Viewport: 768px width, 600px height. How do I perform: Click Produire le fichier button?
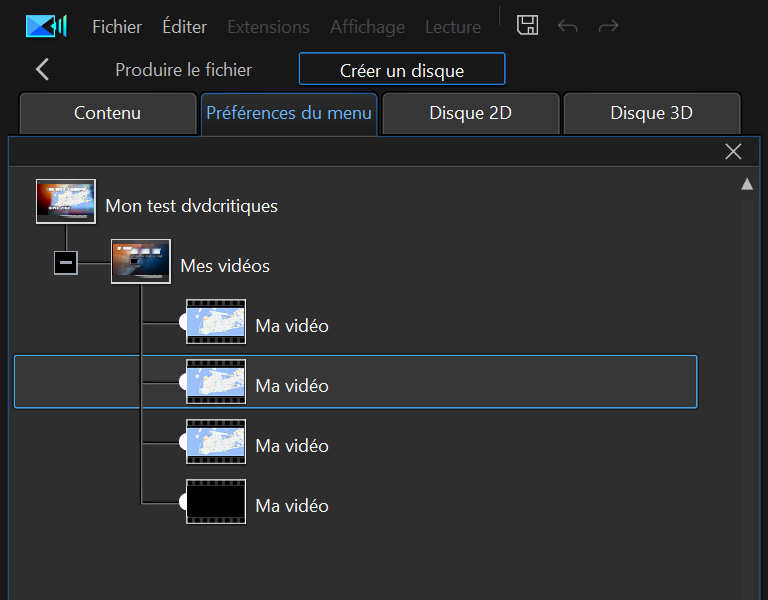[x=184, y=70]
